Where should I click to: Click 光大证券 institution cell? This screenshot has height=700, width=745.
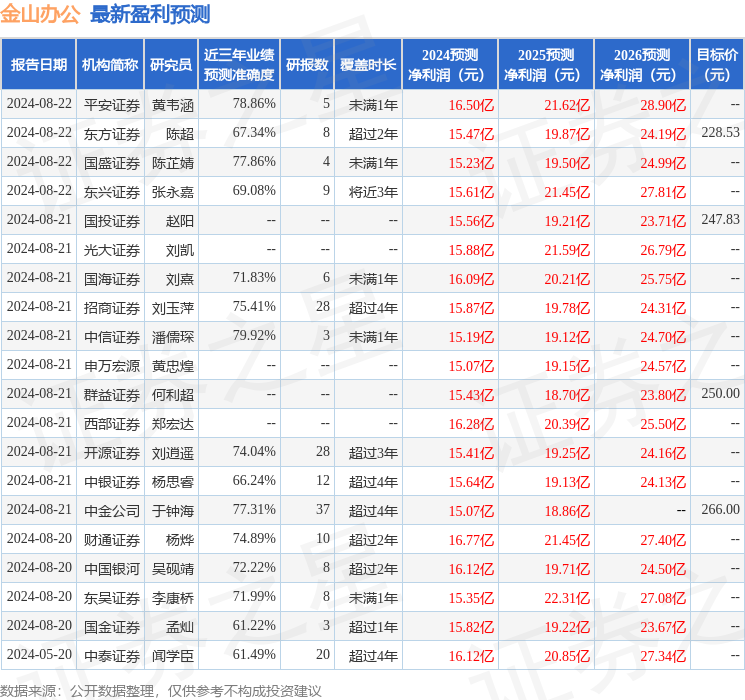[x=112, y=250]
